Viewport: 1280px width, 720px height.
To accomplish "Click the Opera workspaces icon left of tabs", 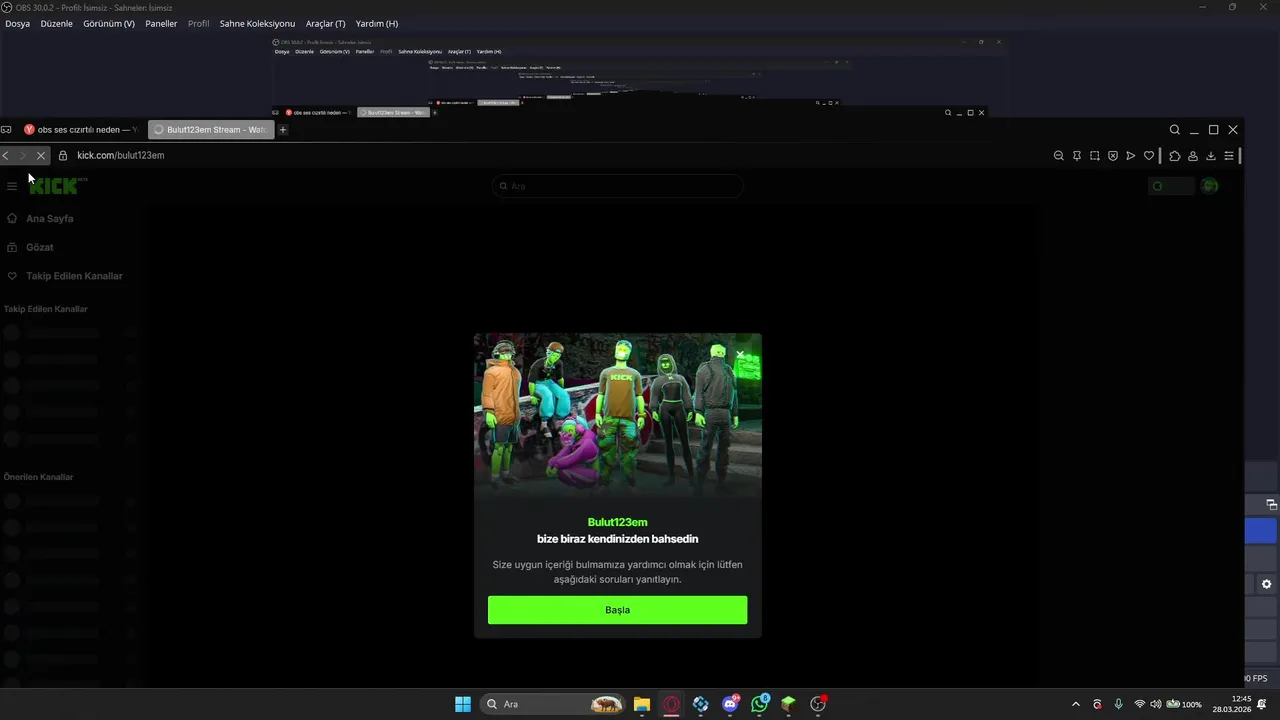I will pyautogui.click(x=6, y=129).
